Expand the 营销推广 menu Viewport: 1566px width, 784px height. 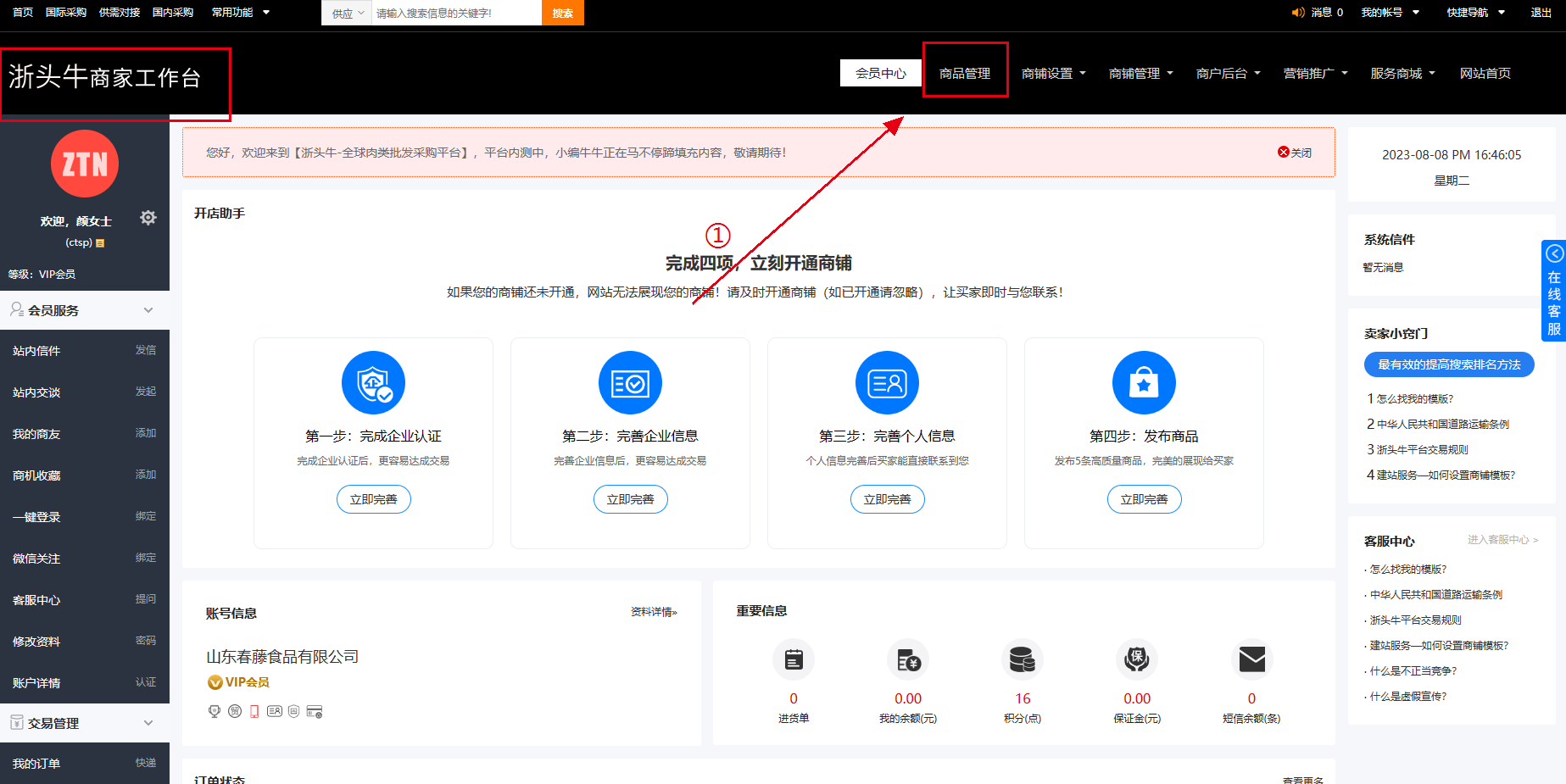pos(1315,74)
